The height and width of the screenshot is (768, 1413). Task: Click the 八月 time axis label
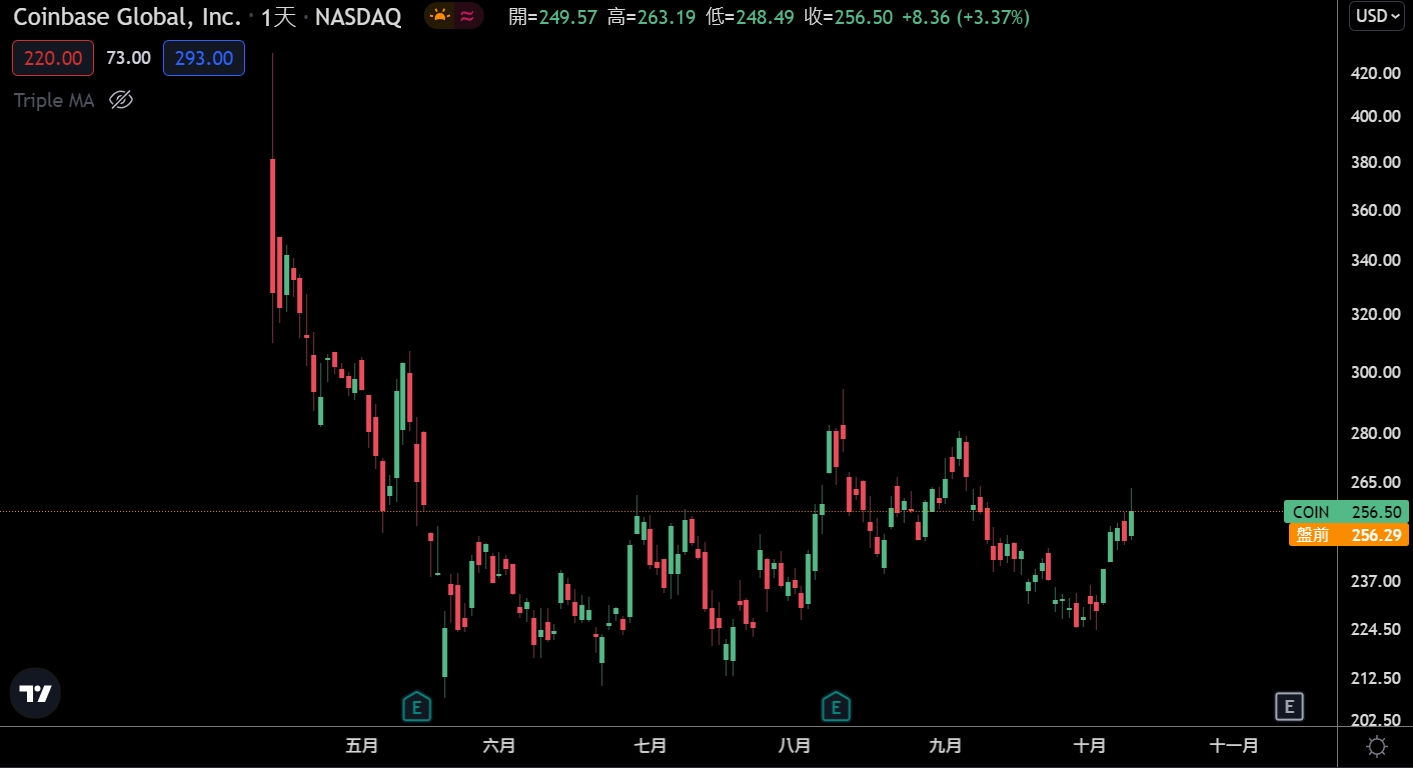[x=794, y=746]
